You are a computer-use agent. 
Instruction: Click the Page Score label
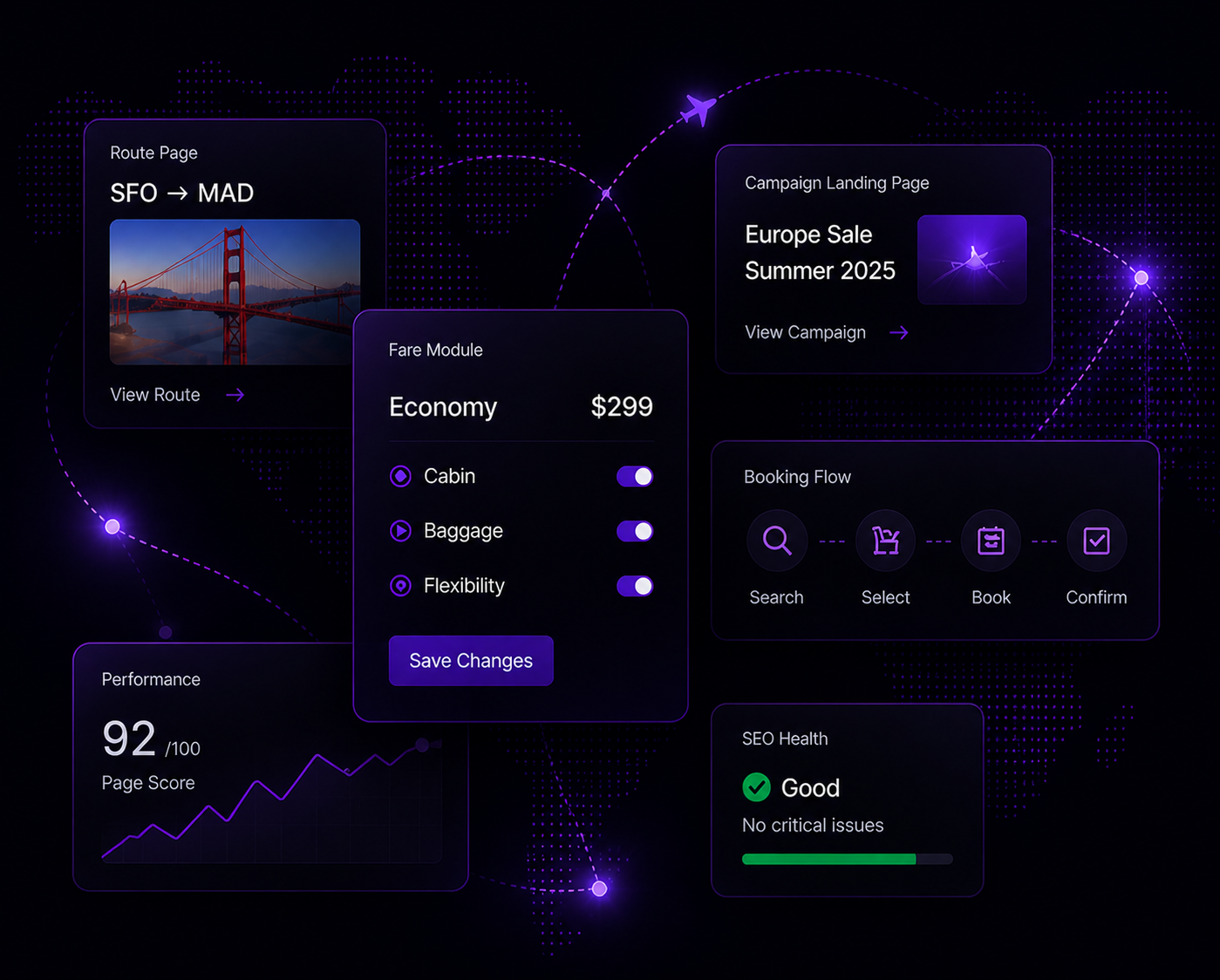147,783
